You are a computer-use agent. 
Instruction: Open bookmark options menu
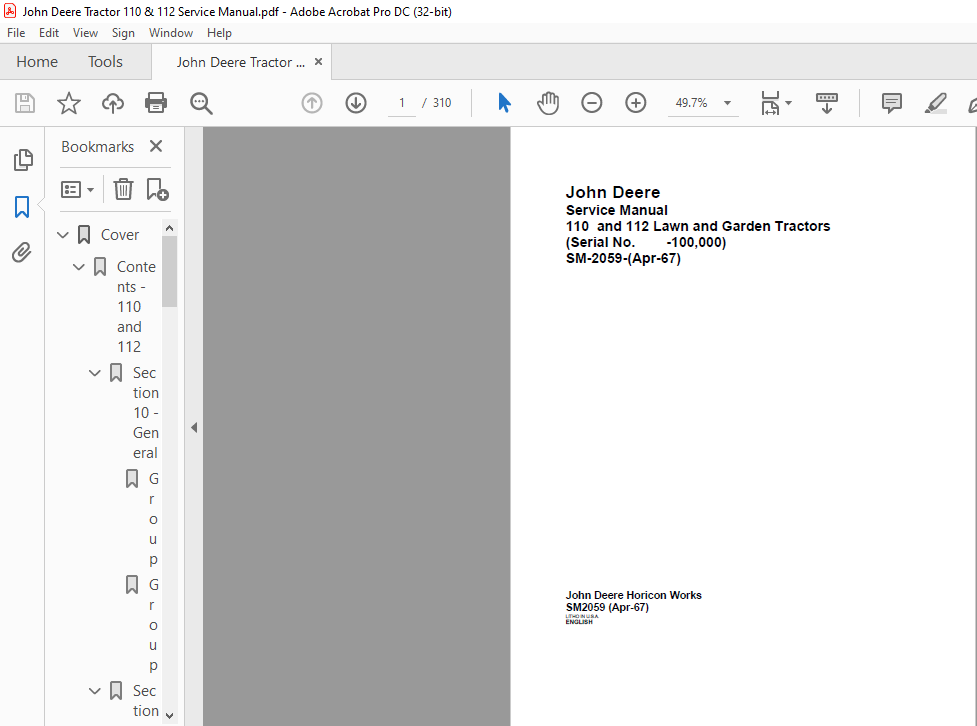pyautogui.click(x=77, y=189)
